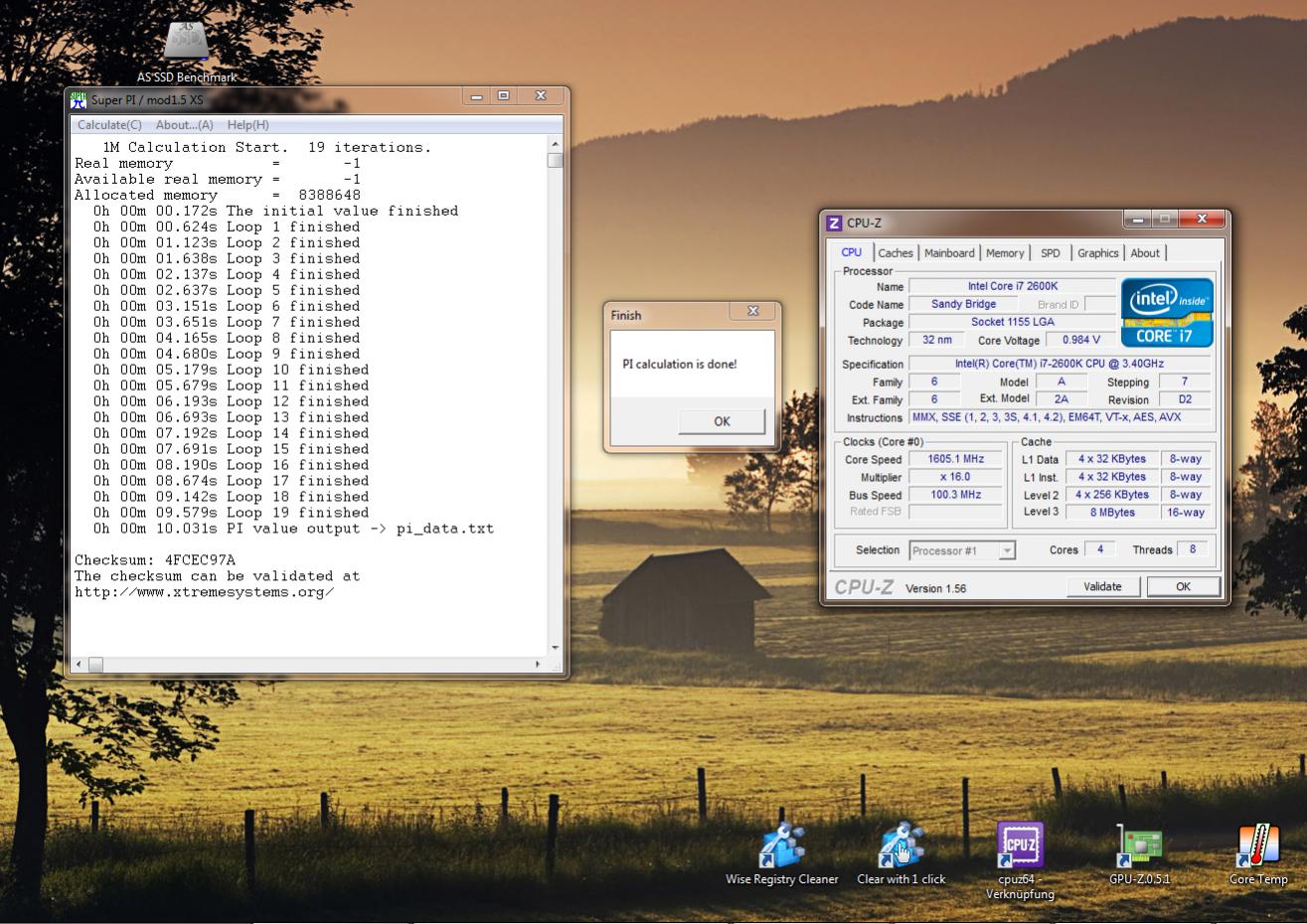
Task: Click Super PI title bar icon
Action: [79, 98]
